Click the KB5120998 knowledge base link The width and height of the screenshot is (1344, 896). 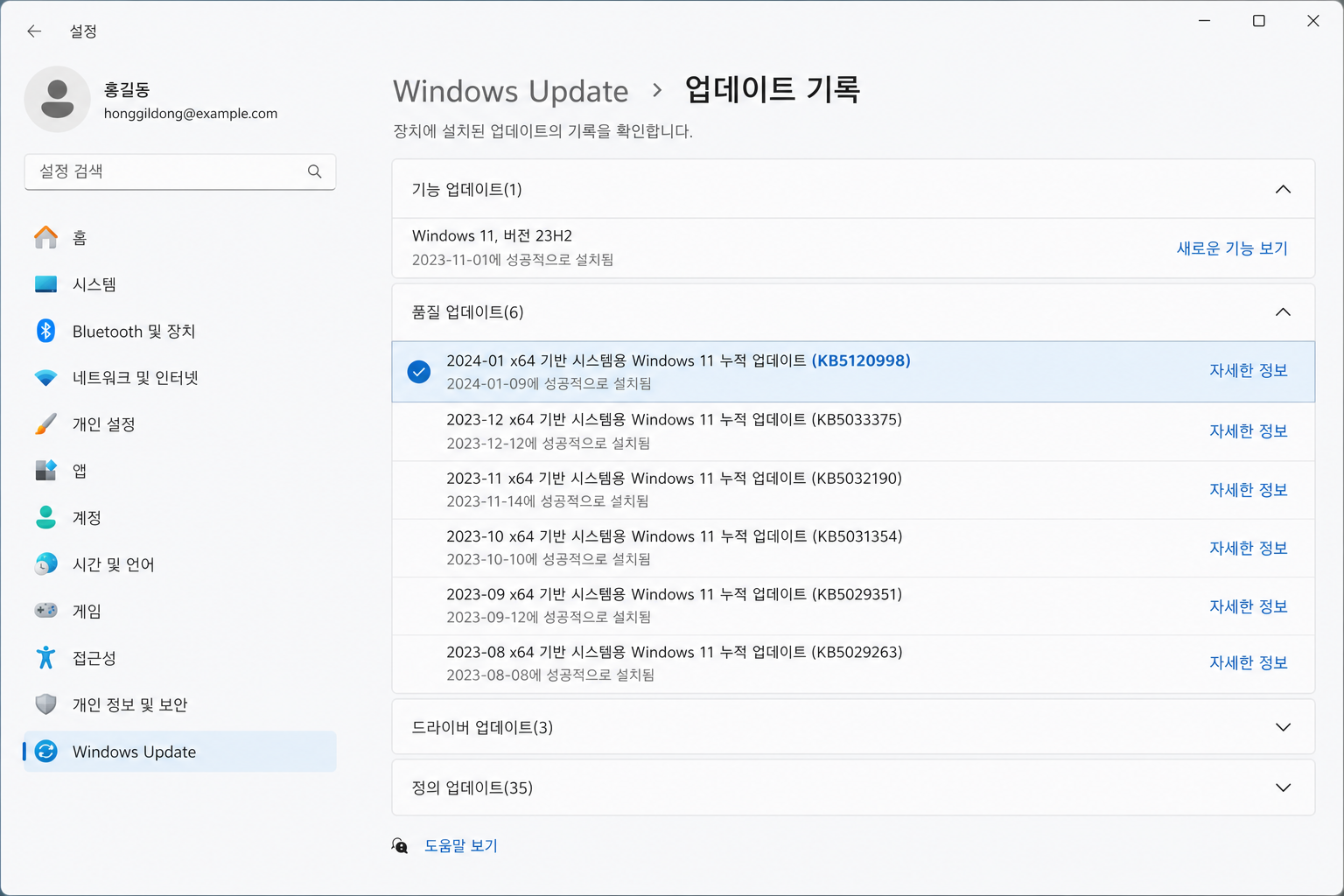[861, 360]
